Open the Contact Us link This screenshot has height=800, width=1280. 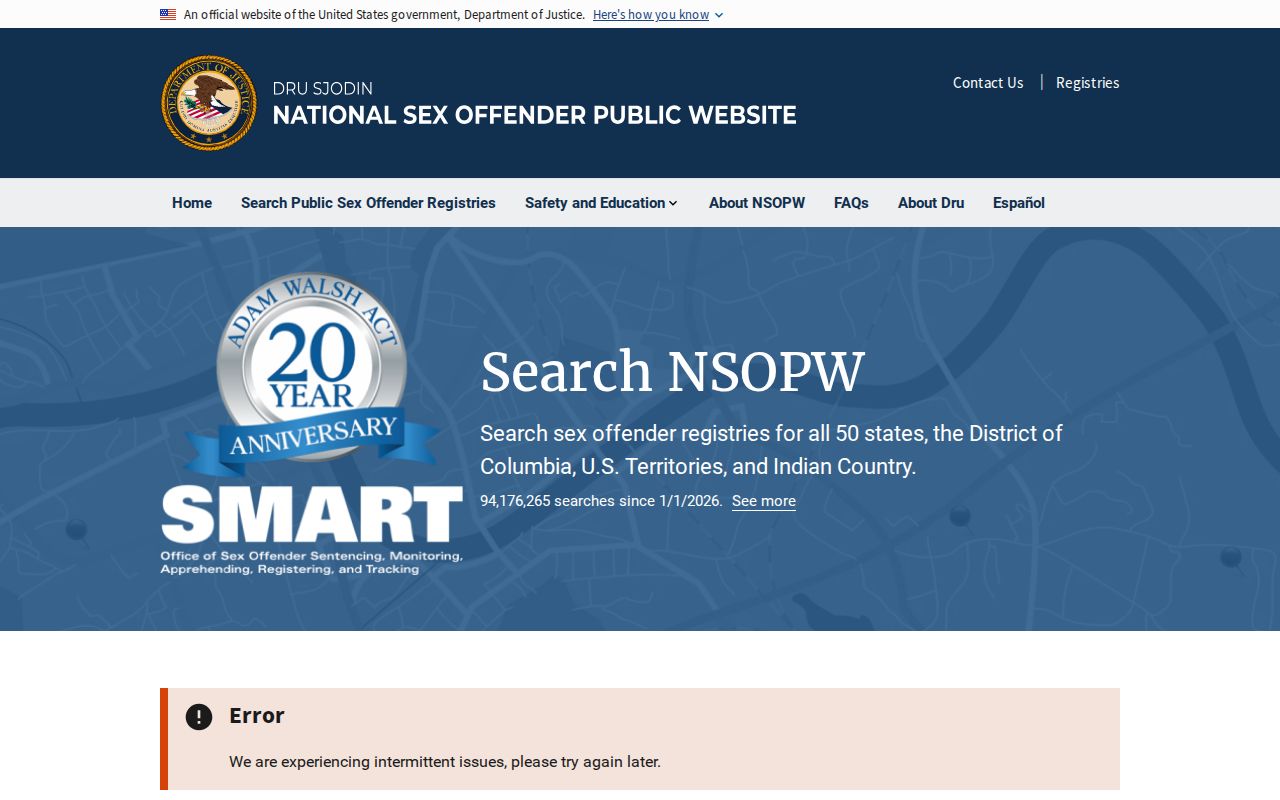988,83
